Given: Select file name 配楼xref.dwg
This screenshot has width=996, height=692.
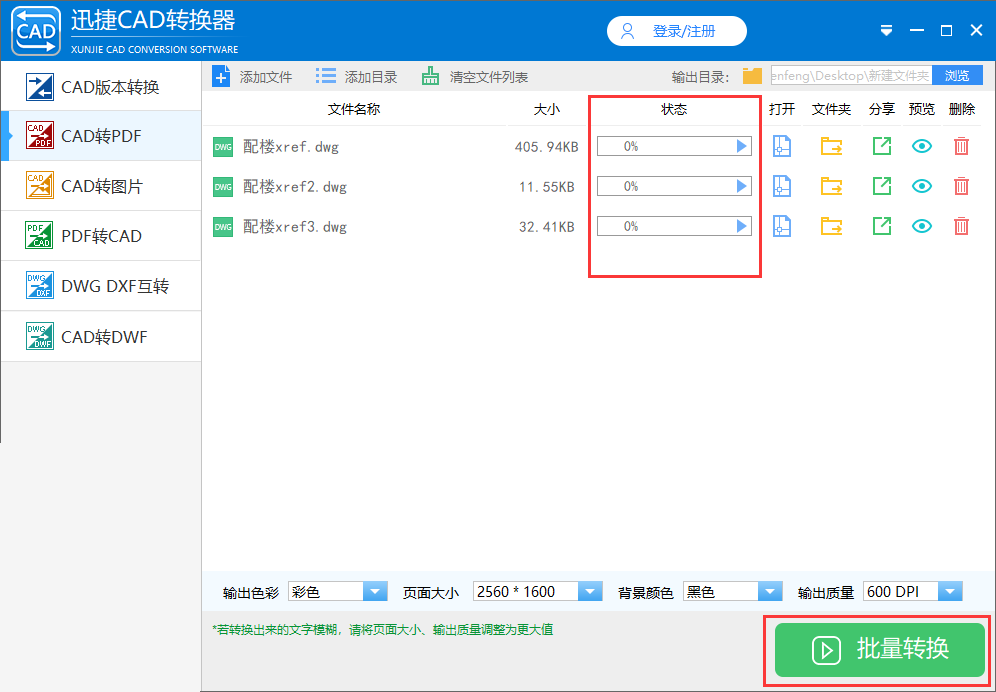Looking at the screenshot, I should (x=291, y=147).
